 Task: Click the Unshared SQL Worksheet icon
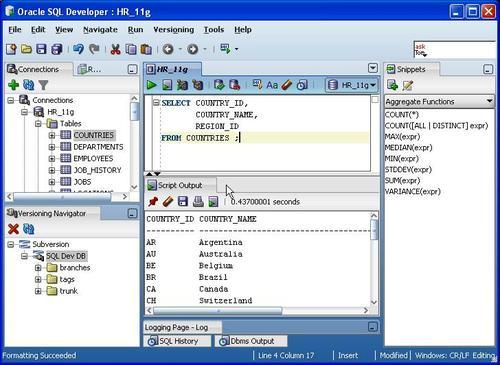(x=257, y=84)
